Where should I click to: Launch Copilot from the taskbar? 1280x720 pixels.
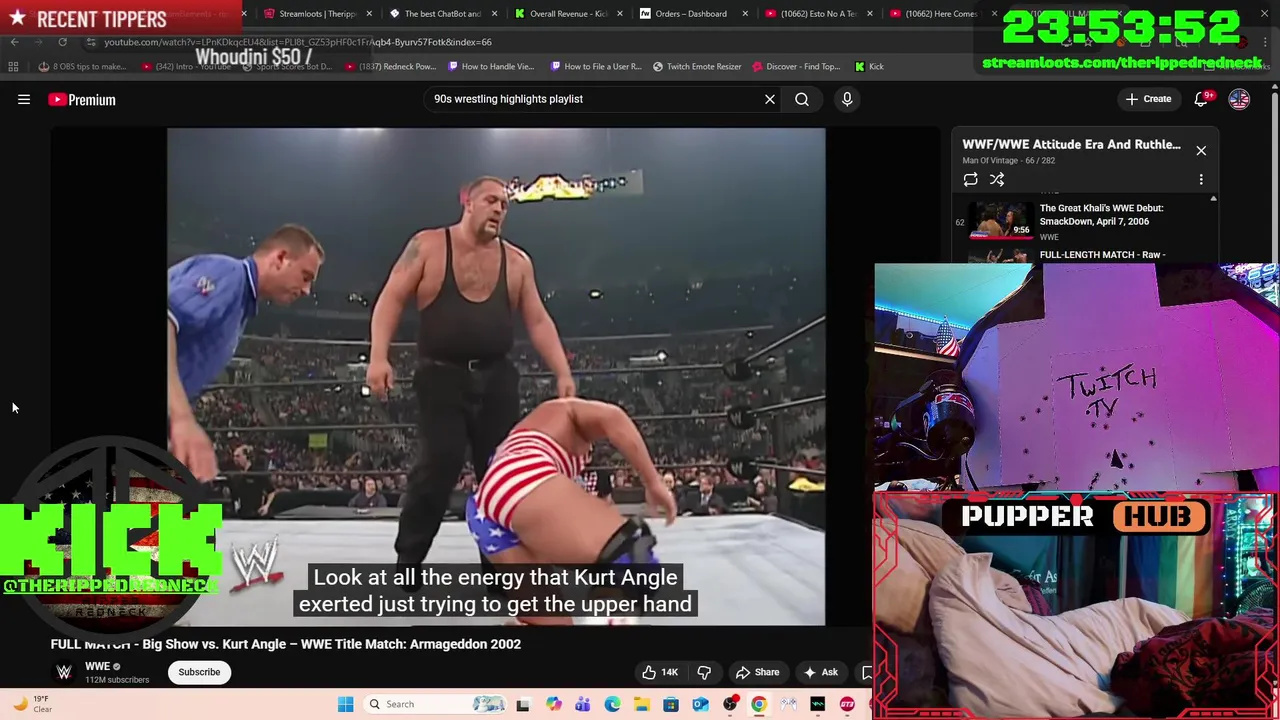click(553, 704)
